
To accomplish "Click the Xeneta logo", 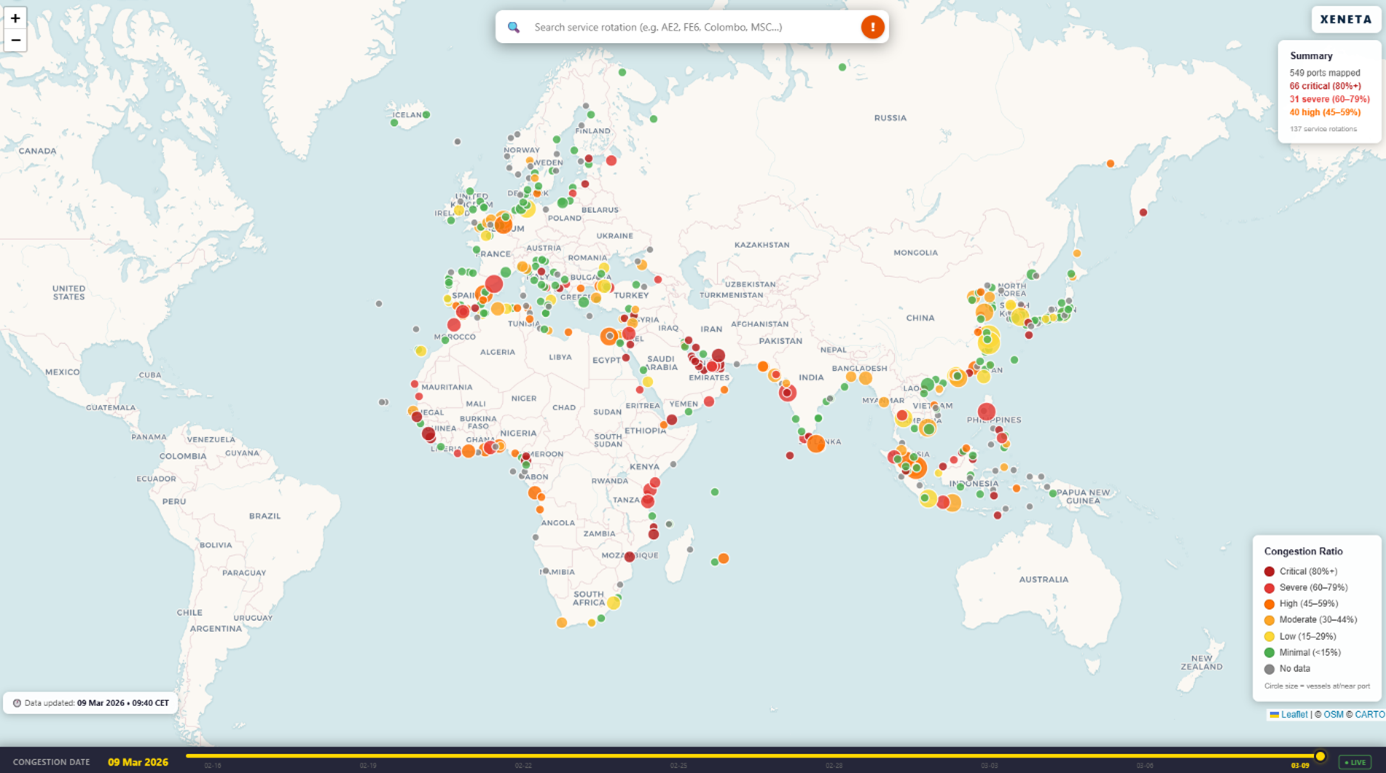I will coord(1346,19).
